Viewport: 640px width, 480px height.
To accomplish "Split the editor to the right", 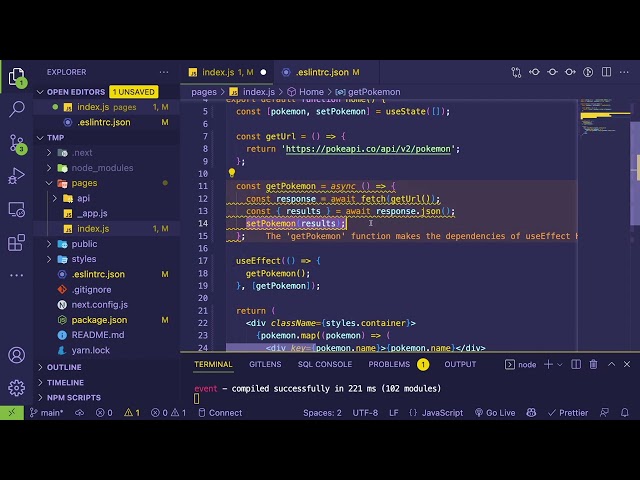I will [607, 72].
